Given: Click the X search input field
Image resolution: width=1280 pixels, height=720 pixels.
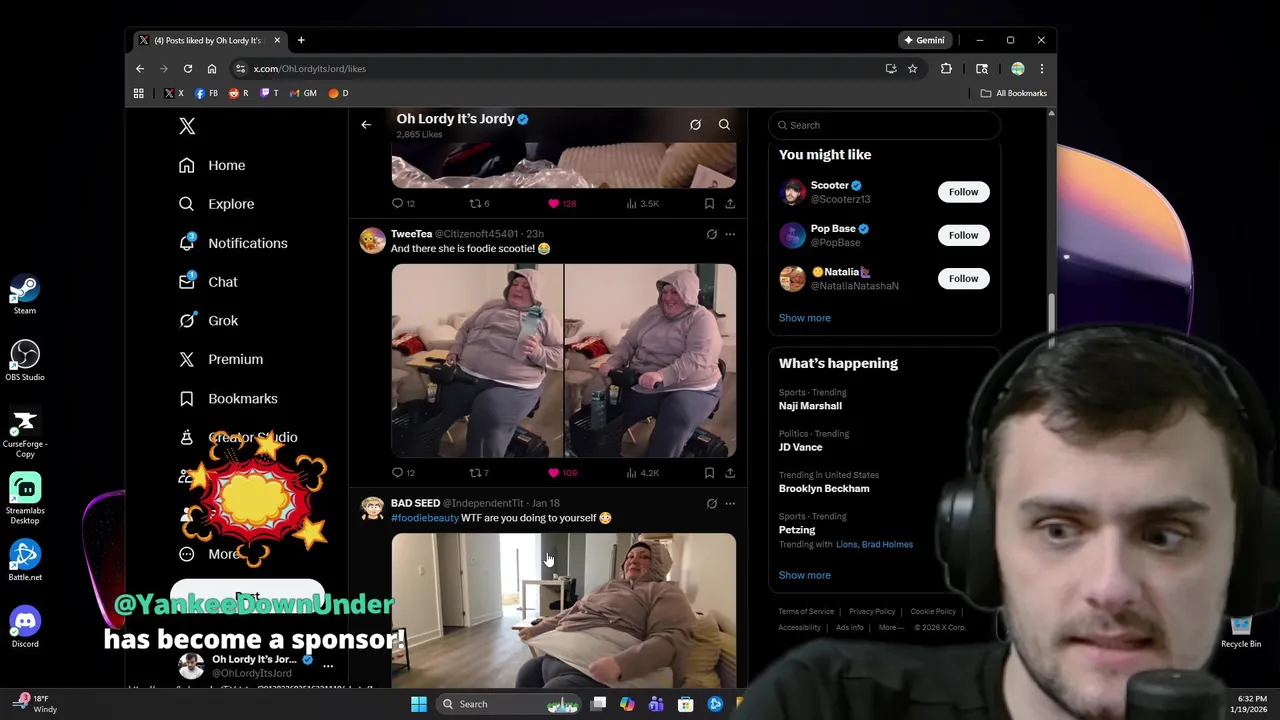Looking at the screenshot, I should pos(884,125).
